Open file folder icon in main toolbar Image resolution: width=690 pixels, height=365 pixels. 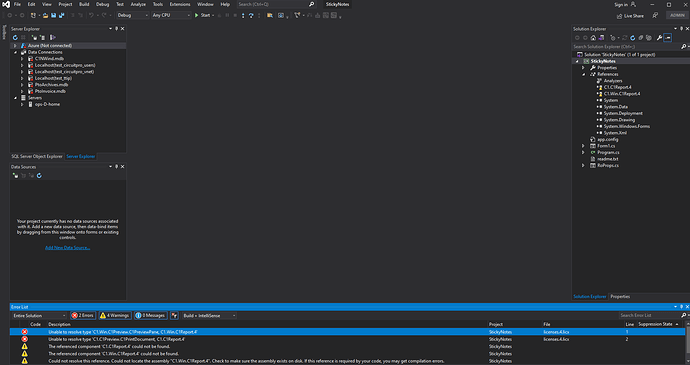tap(45, 15)
